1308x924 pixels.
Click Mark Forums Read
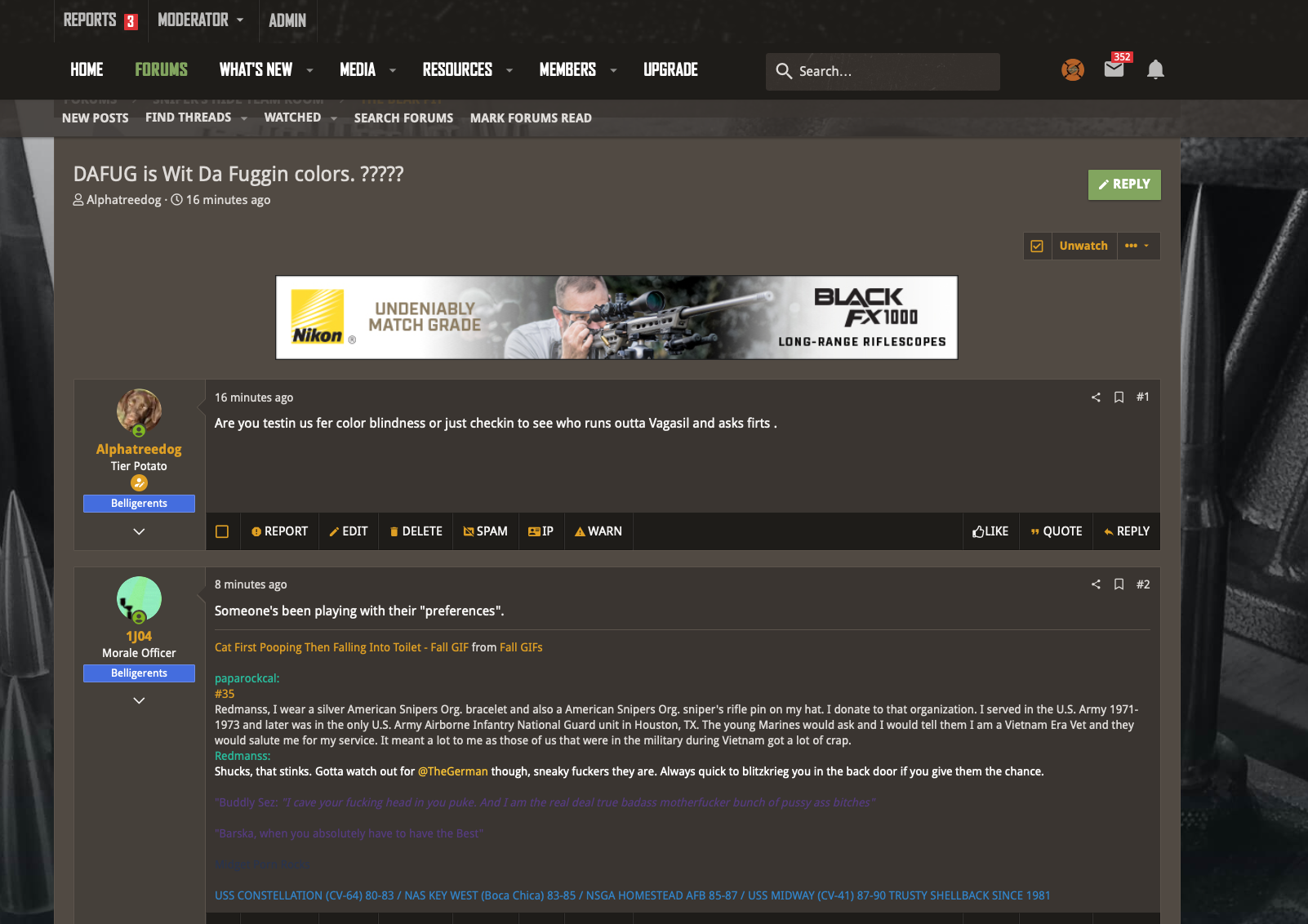point(531,118)
